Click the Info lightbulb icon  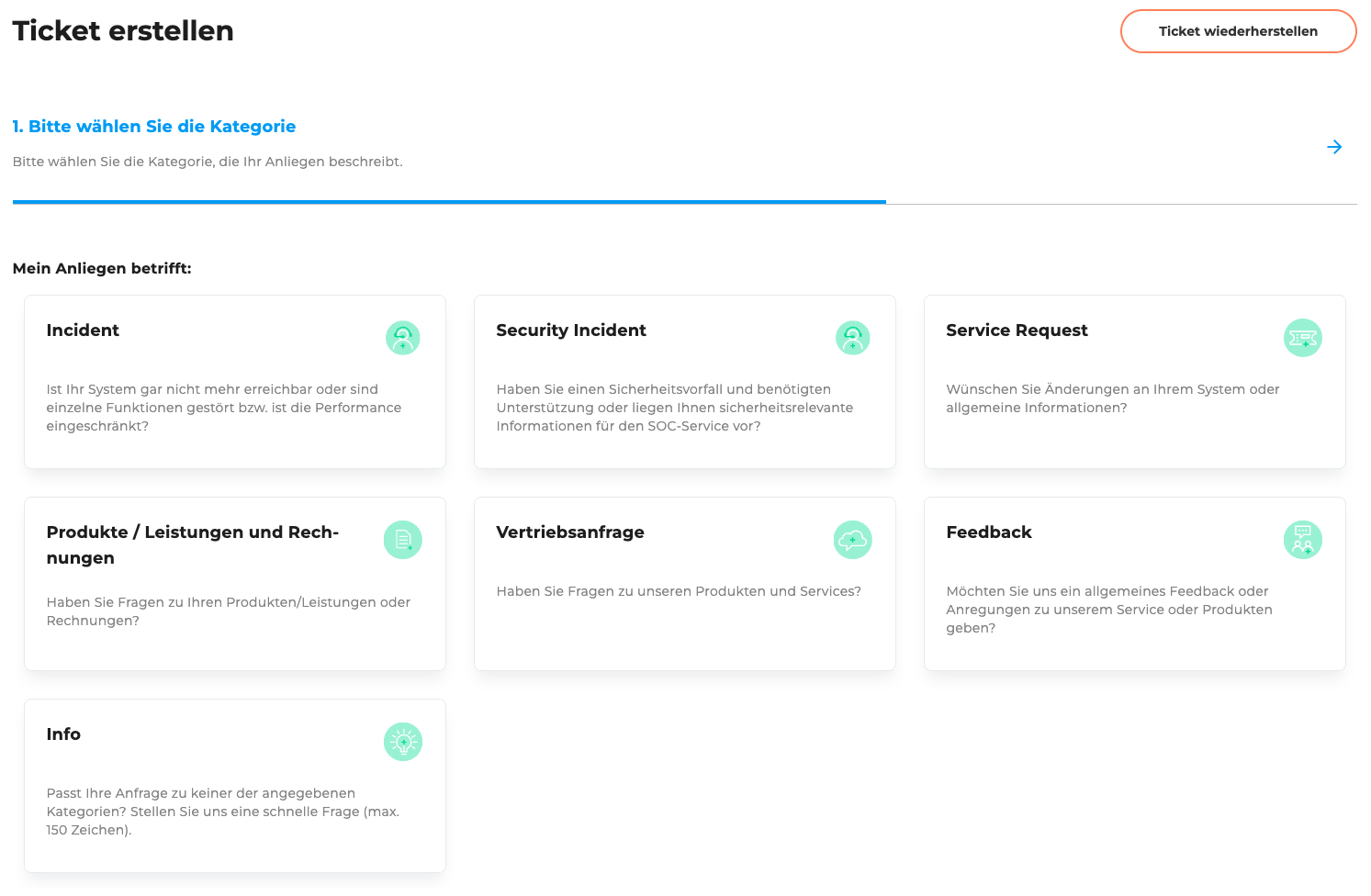[x=402, y=742]
